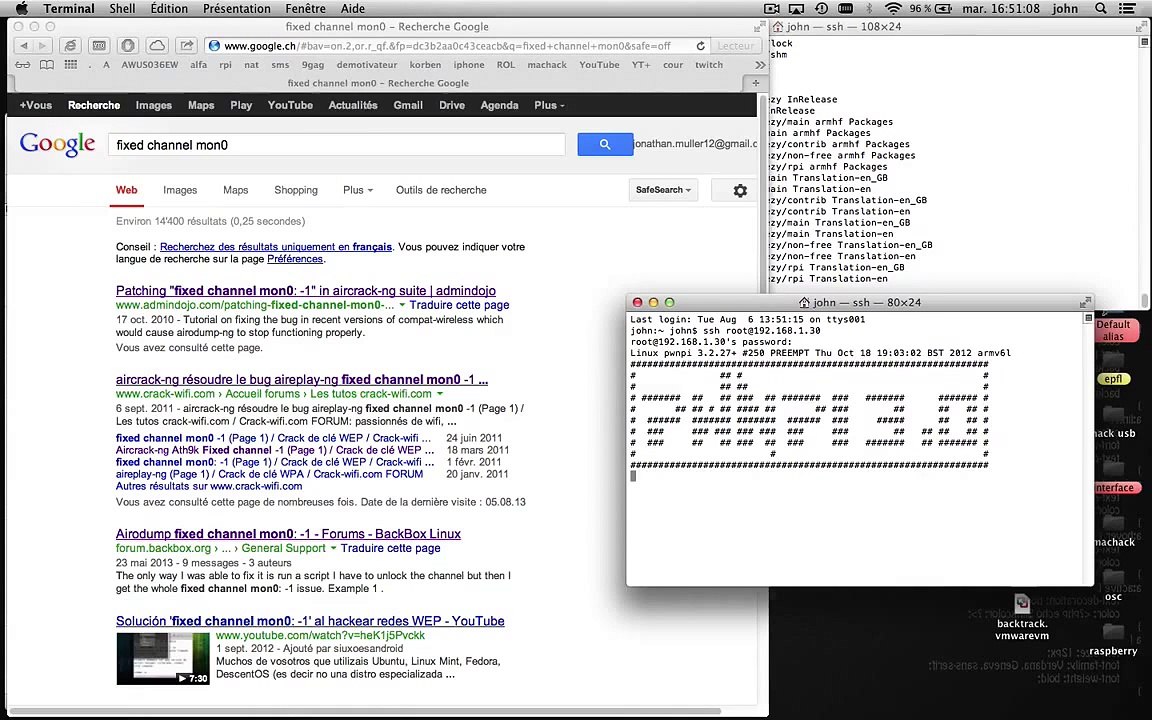
Task: Click 'Recherchez des résultats uniquement en français'
Action: pyautogui.click(x=276, y=247)
